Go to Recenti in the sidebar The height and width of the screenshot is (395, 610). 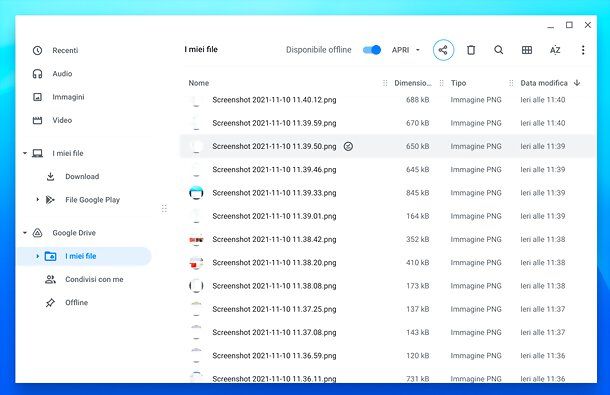pyautogui.click(x=65, y=50)
